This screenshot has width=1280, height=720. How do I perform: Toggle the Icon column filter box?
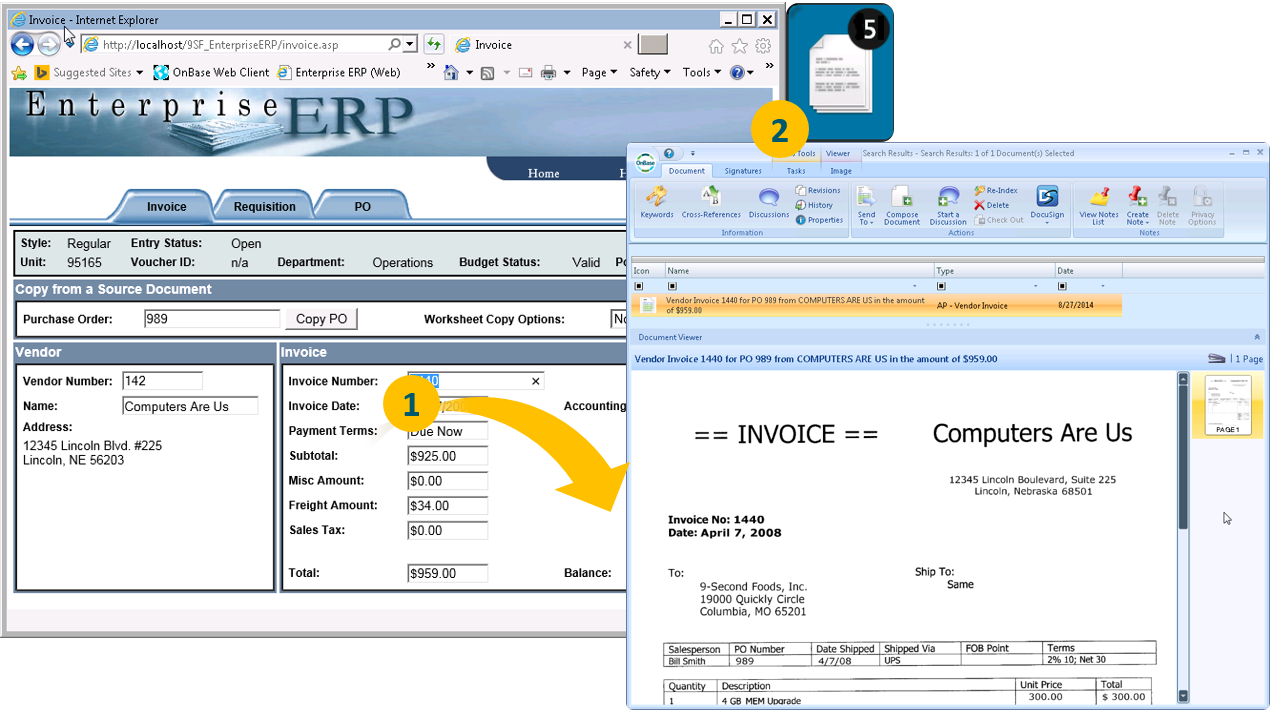click(638, 286)
